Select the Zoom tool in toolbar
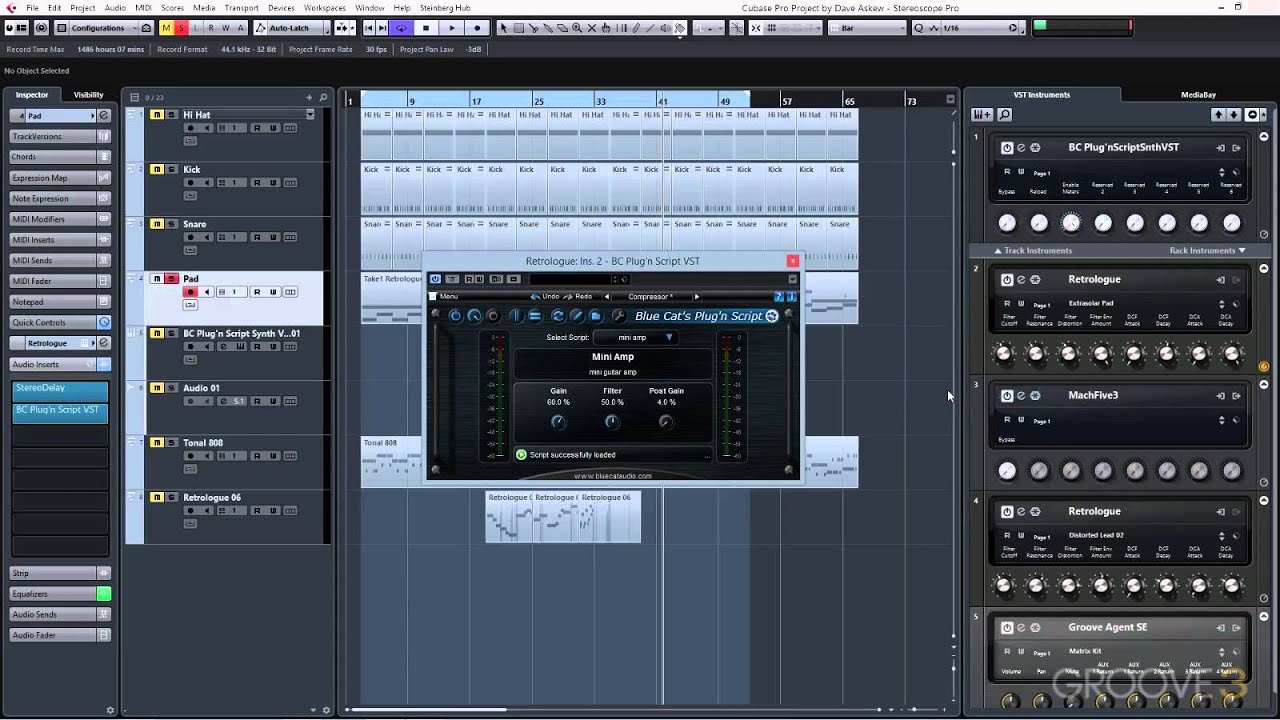 tap(577, 28)
